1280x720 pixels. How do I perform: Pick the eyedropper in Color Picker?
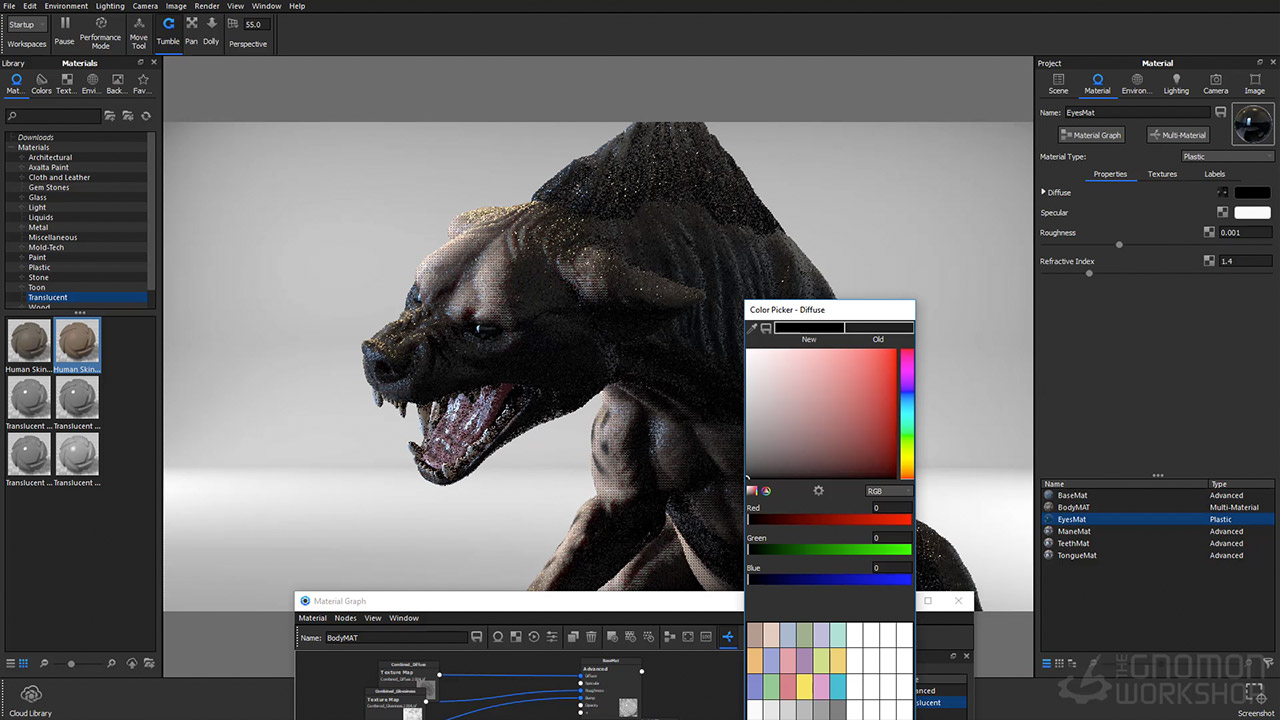pos(753,328)
